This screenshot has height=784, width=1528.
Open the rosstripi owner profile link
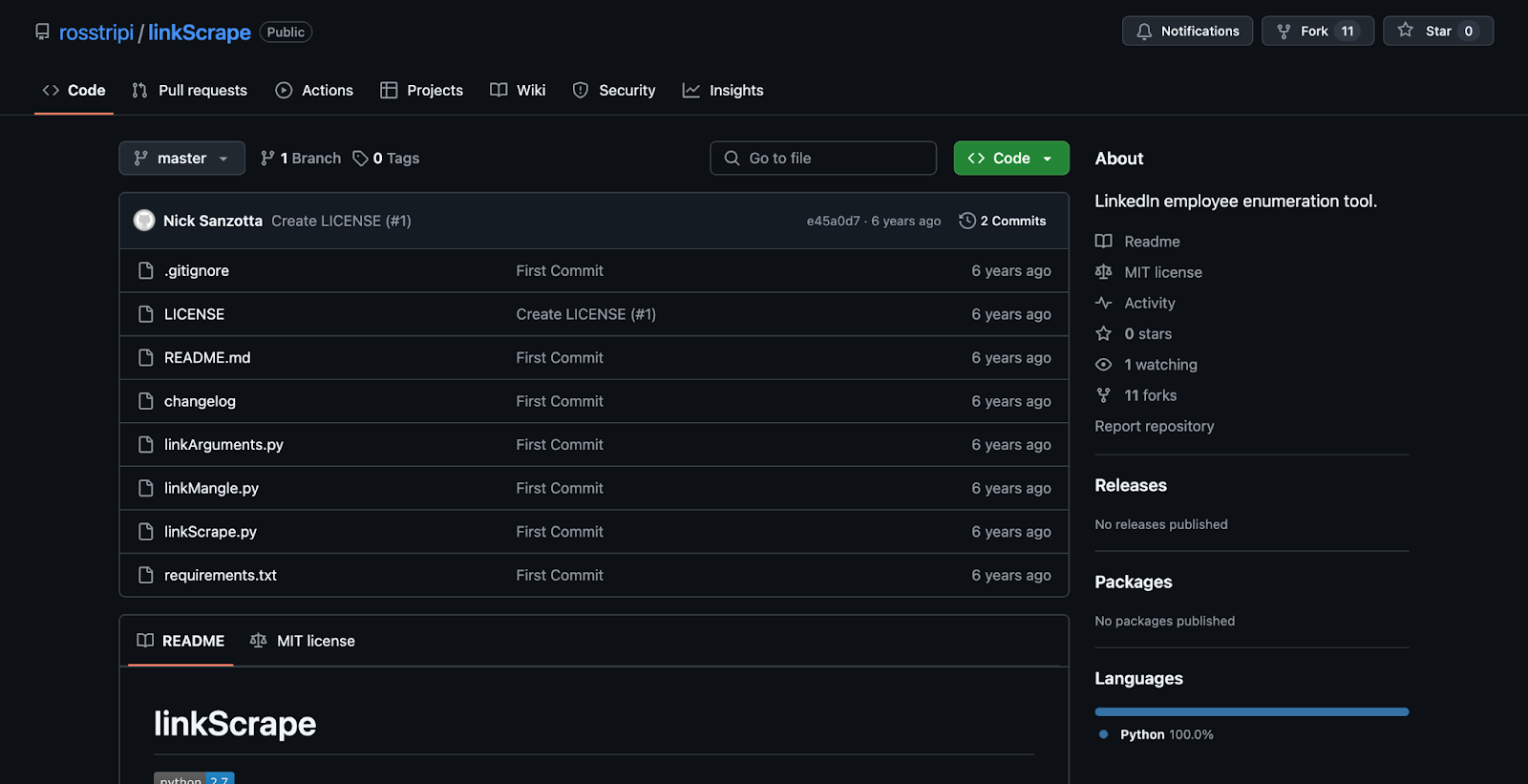(96, 32)
